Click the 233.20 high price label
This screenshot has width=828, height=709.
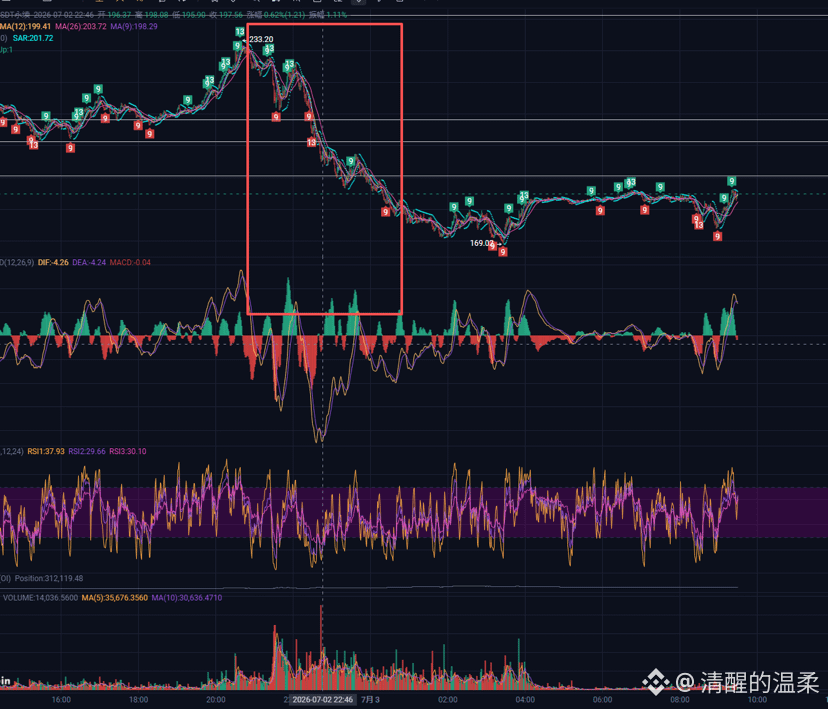pos(261,39)
